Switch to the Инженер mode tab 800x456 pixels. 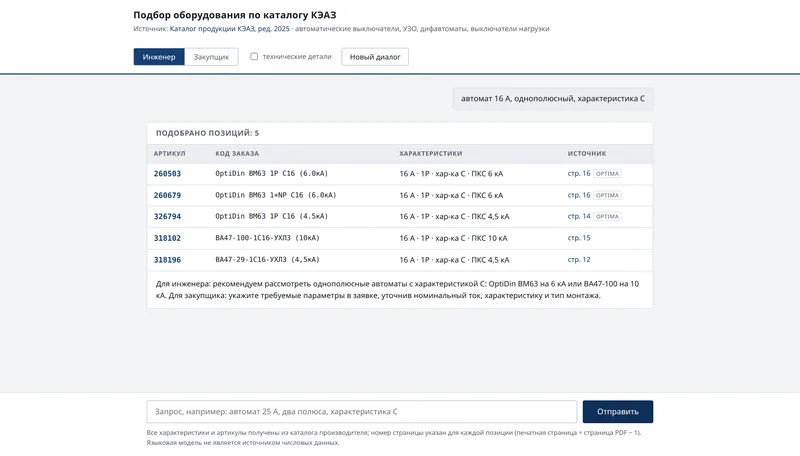point(159,57)
